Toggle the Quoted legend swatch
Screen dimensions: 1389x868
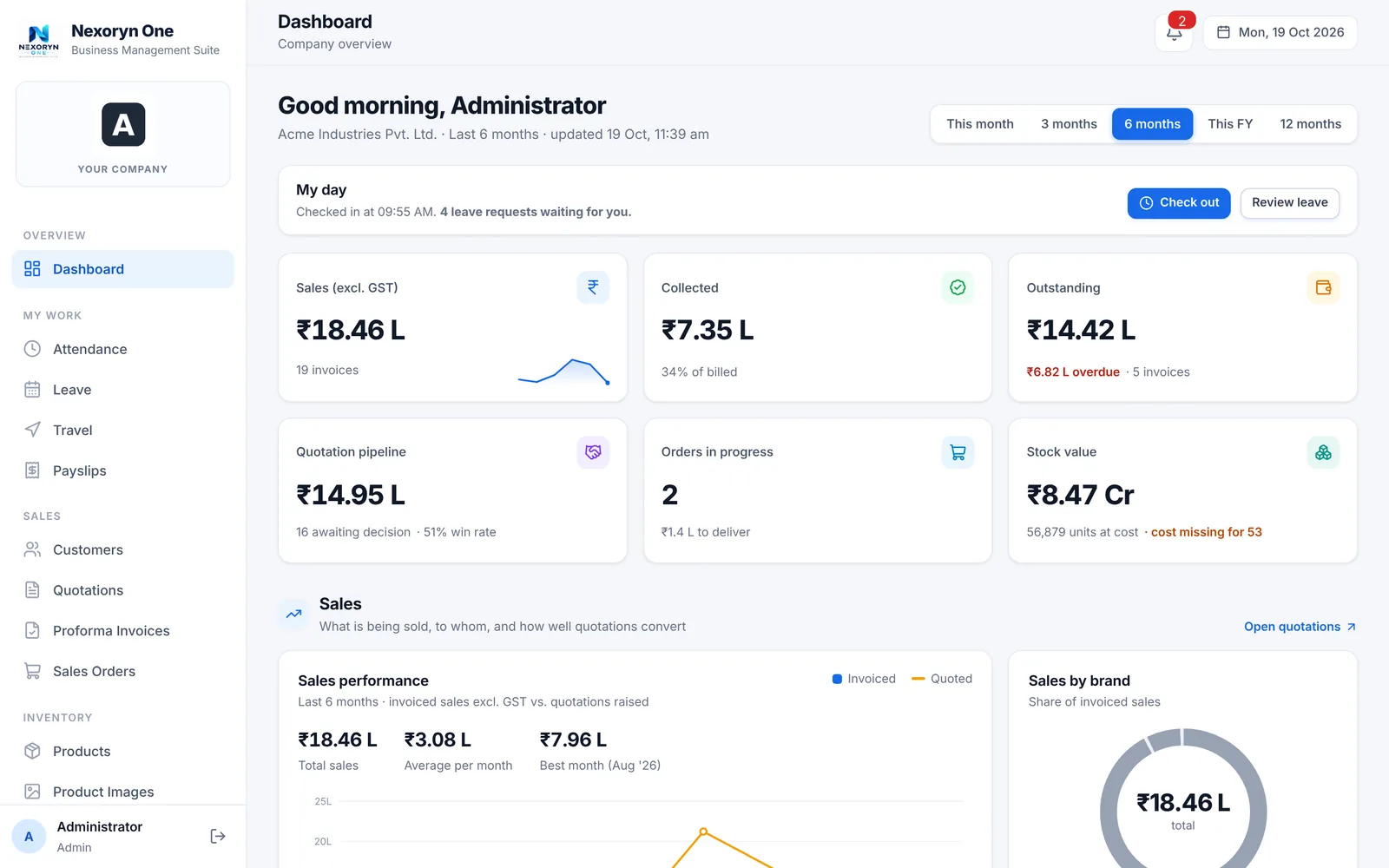point(918,679)
